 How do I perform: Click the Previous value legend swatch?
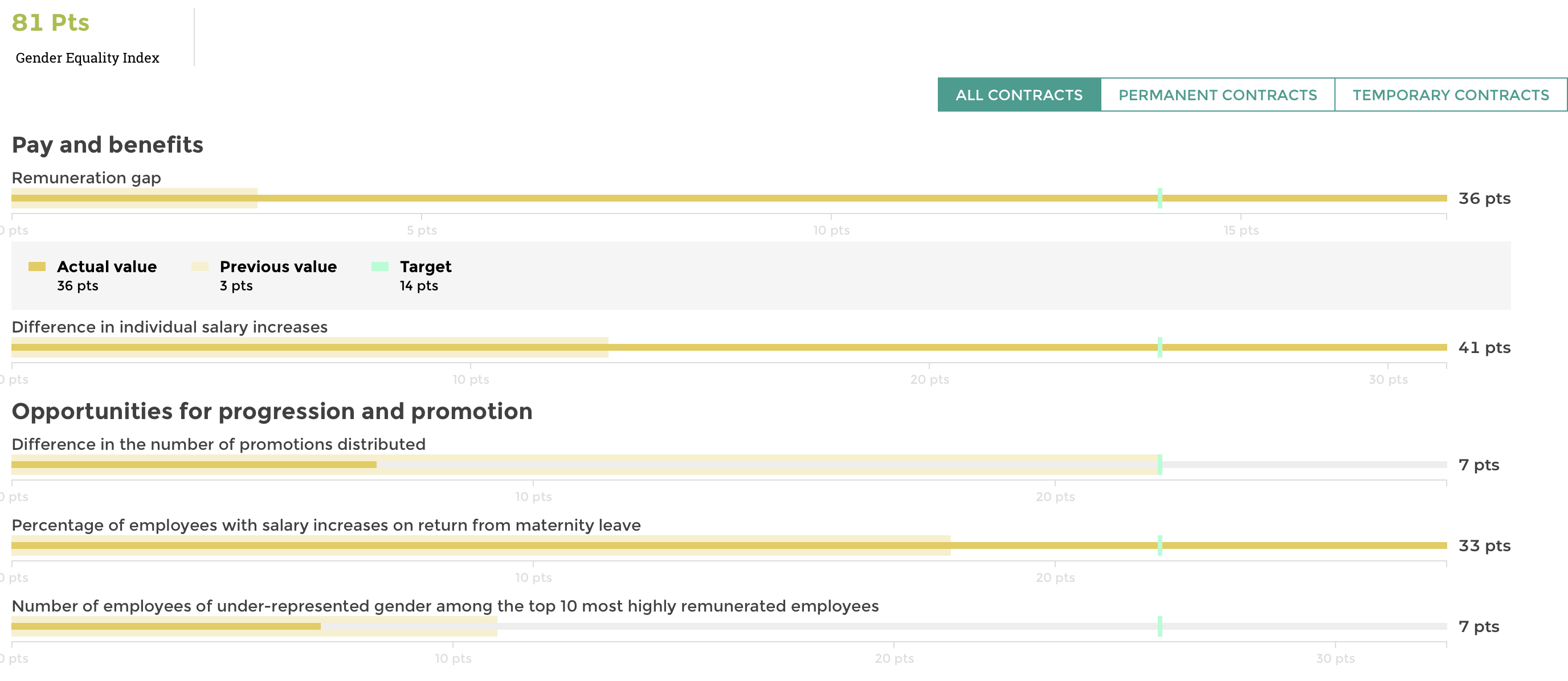coord(199,266)
